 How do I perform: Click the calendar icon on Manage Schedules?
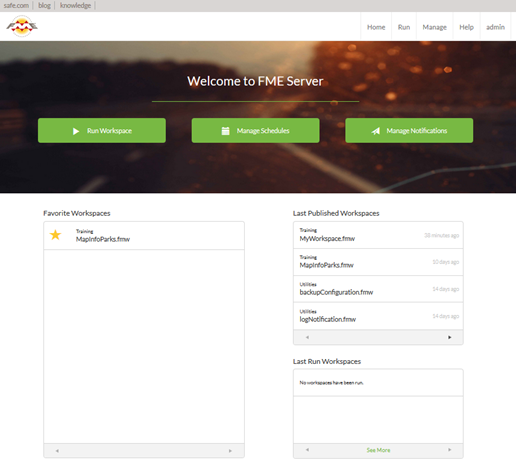tap(226, 131)
